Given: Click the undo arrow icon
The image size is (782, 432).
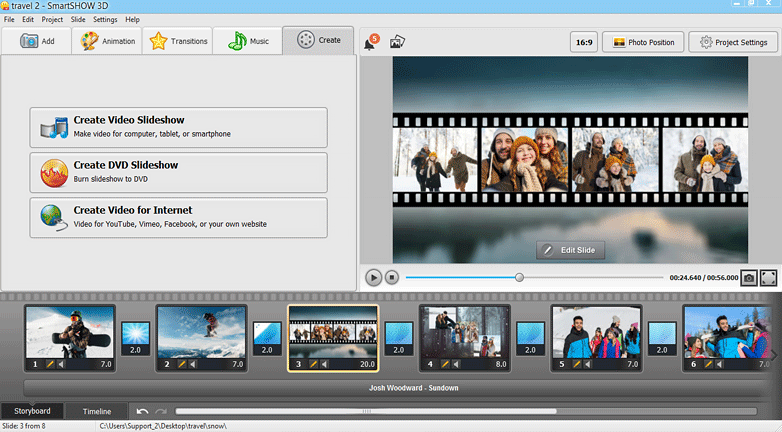Looking at the screenshot, I should [143, 411].
